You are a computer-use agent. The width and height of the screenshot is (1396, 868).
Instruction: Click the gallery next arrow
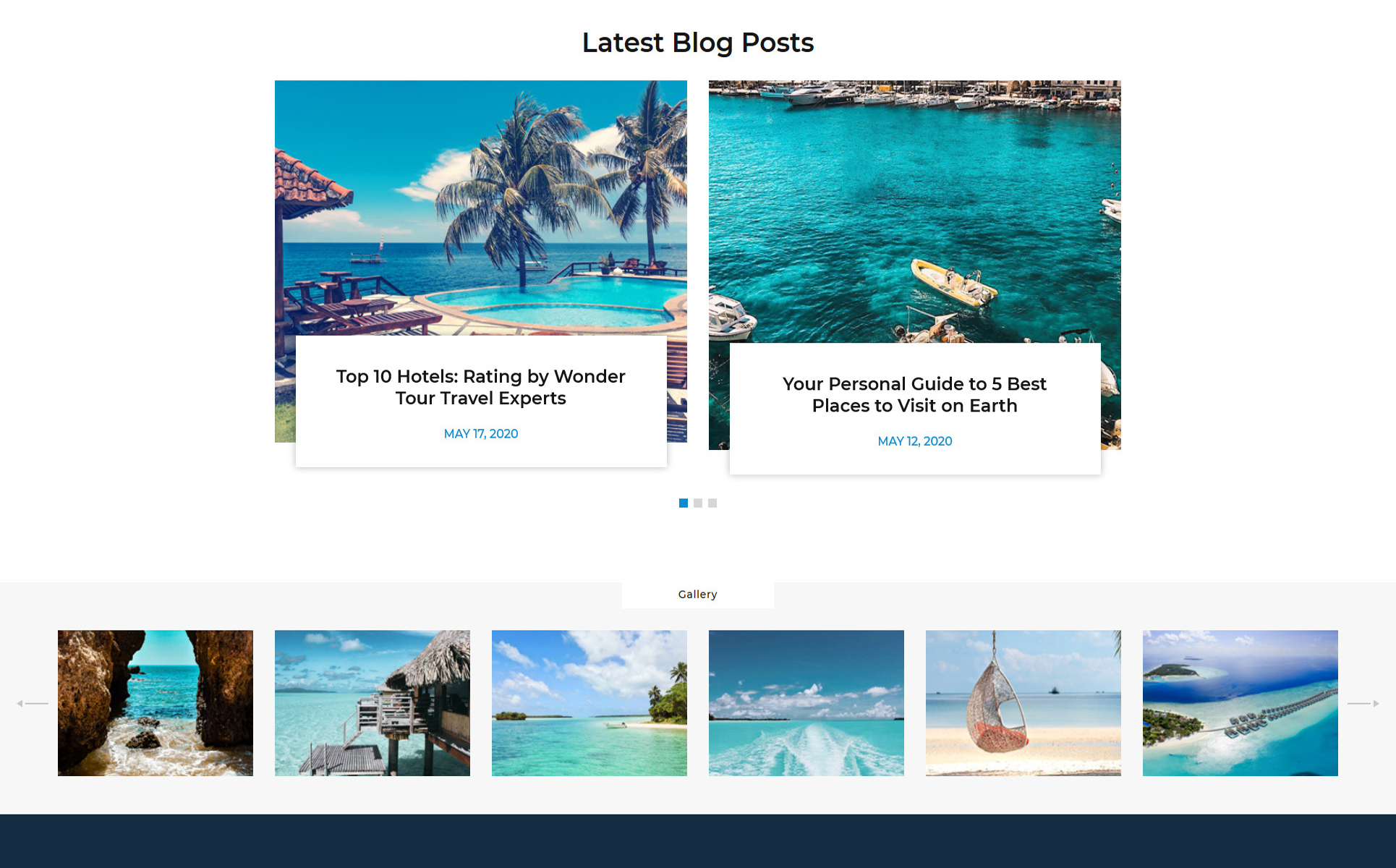coord(1363,703)
